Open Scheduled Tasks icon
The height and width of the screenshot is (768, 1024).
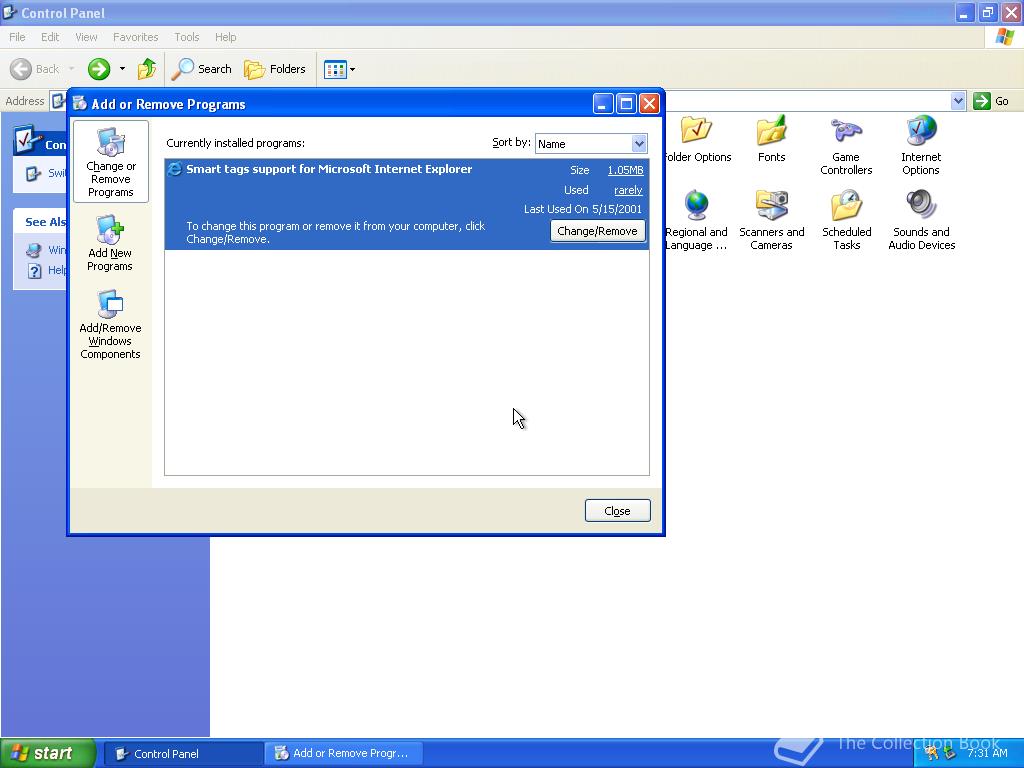[846, 221]
